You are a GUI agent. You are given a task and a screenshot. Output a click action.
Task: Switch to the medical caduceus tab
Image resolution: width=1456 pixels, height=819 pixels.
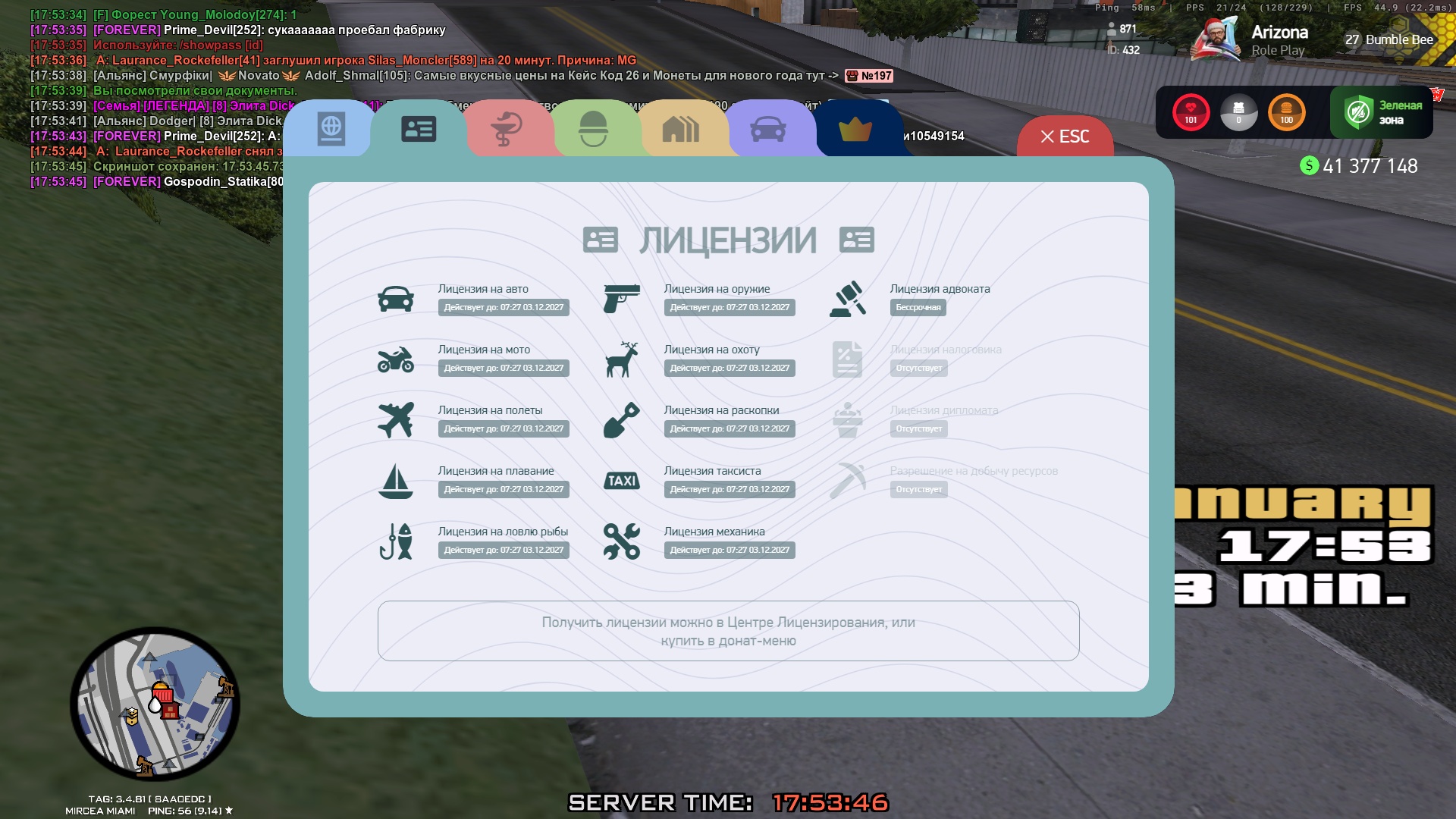click(506, 130)
